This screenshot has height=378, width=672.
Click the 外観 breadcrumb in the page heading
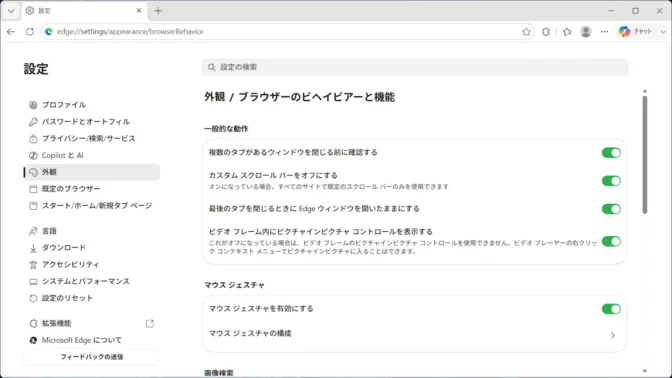[214, 97]
